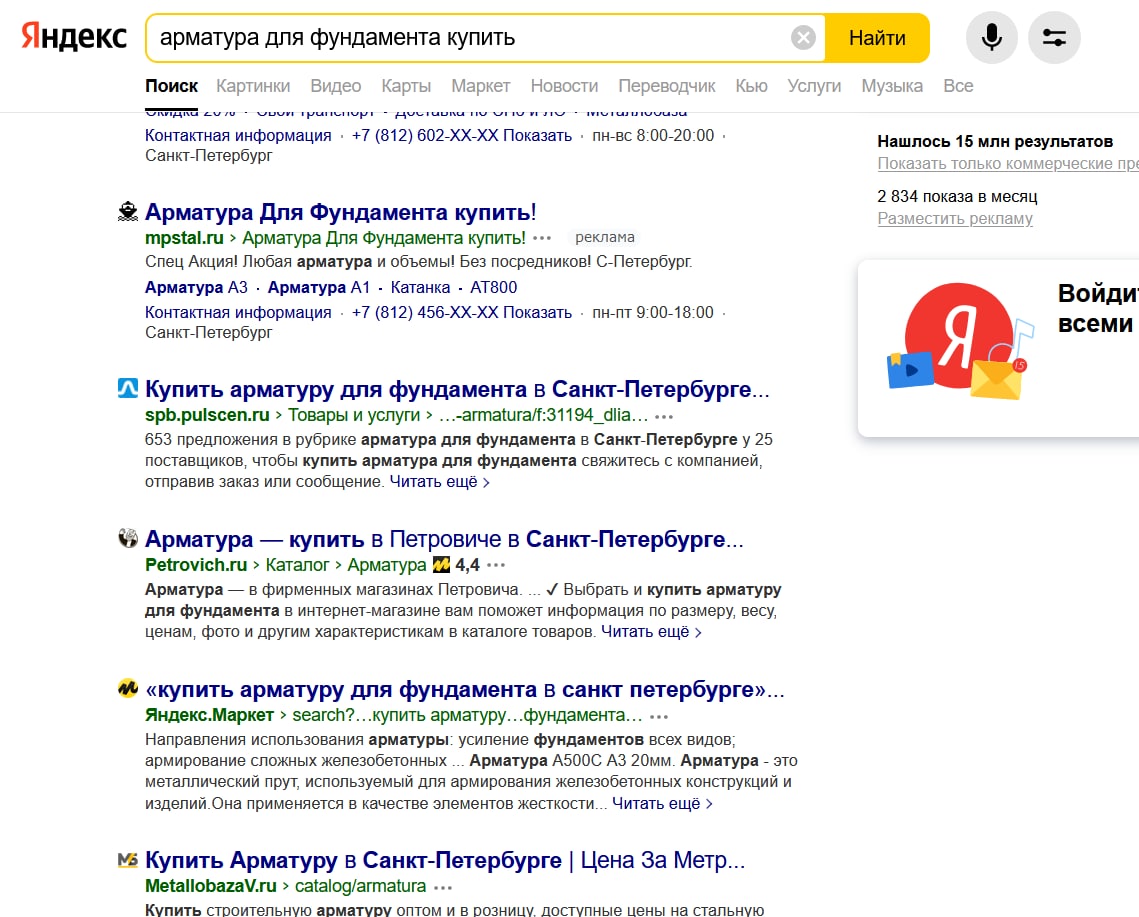Switch to the Кью tab
The height and width of the screenshot is (917, 1139).
click(x=751, y=86)
